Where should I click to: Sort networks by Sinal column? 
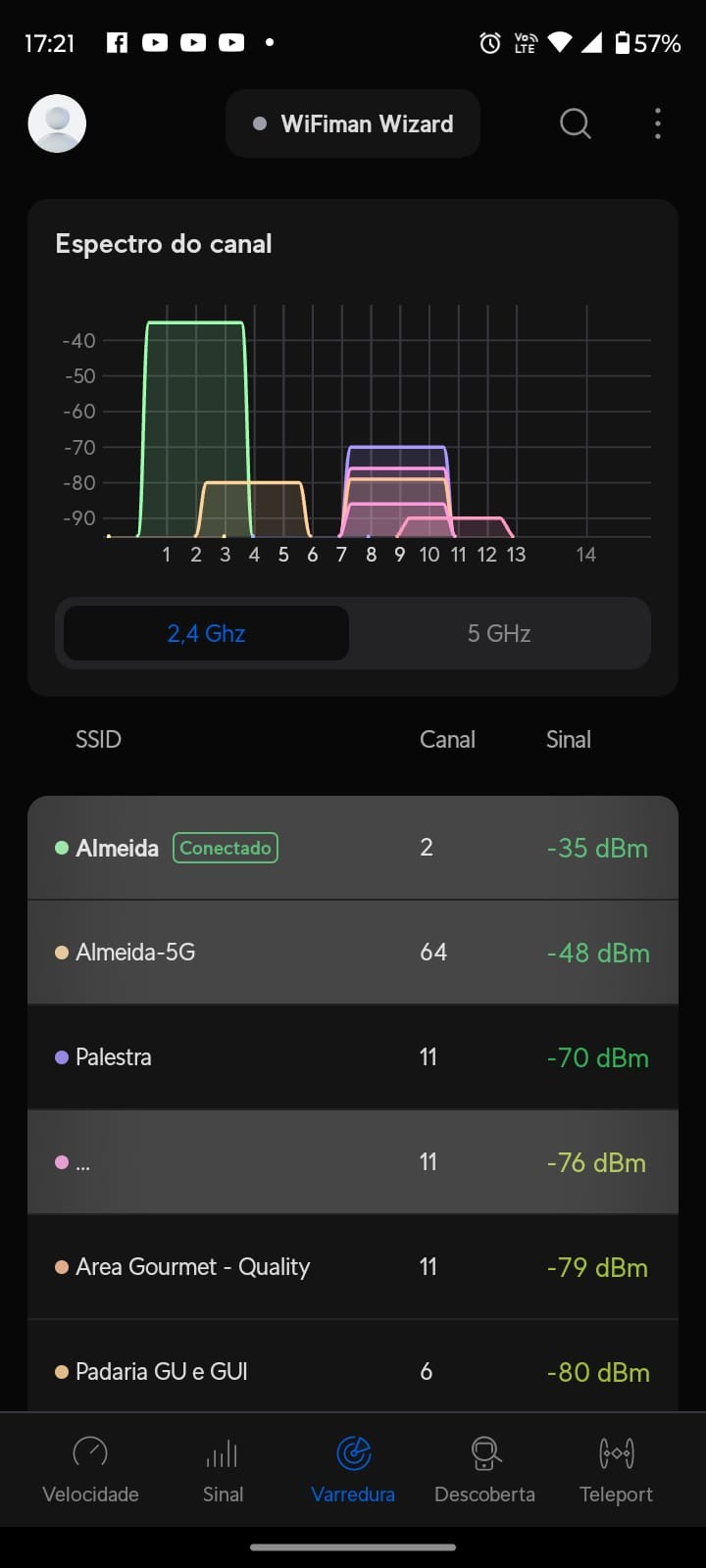click(568, 740)
